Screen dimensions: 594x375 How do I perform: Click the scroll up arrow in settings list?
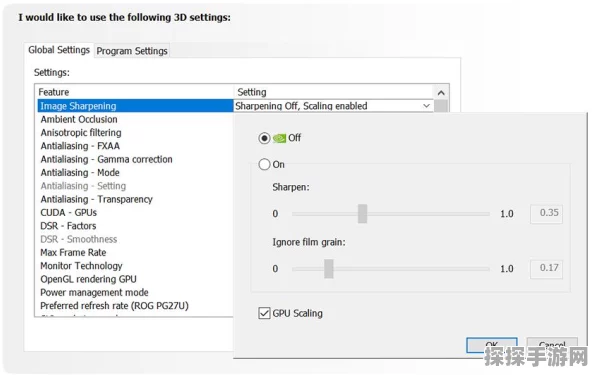[441, 93]
